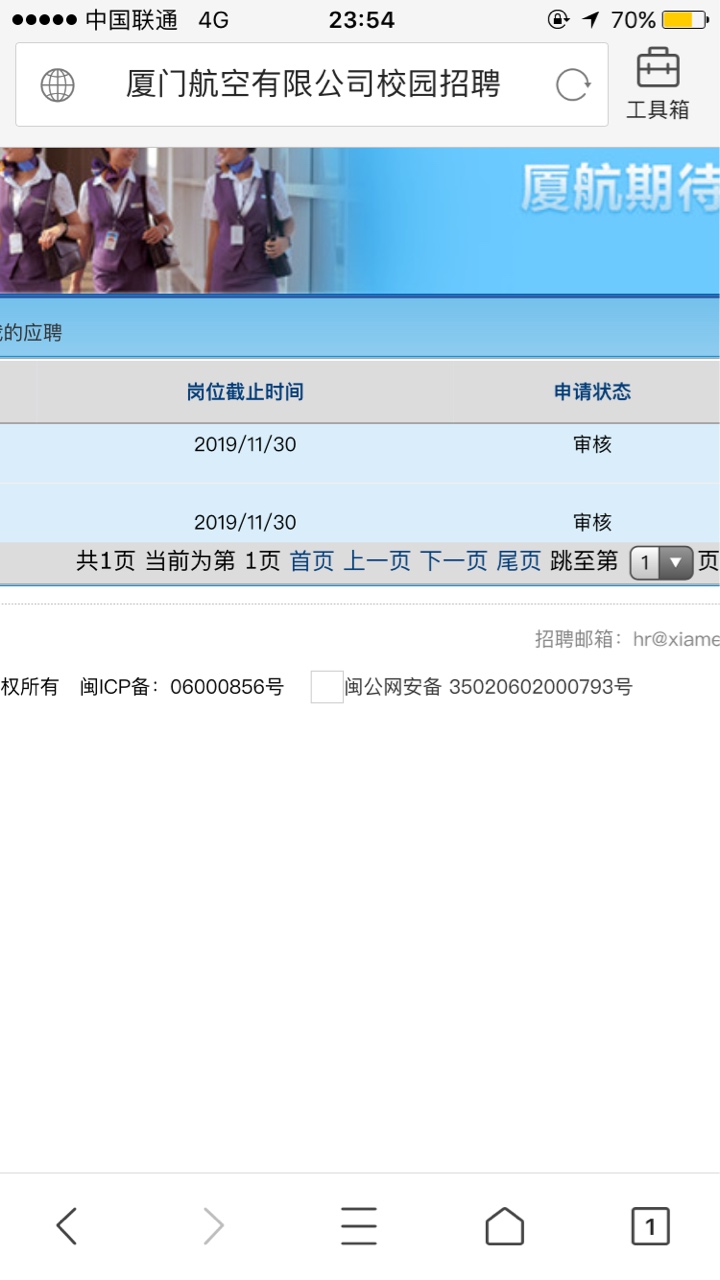Go back with the left arrow
Image resolution: width=720 pixels, height=1280 pixels.
click(x=67, y=1226)
